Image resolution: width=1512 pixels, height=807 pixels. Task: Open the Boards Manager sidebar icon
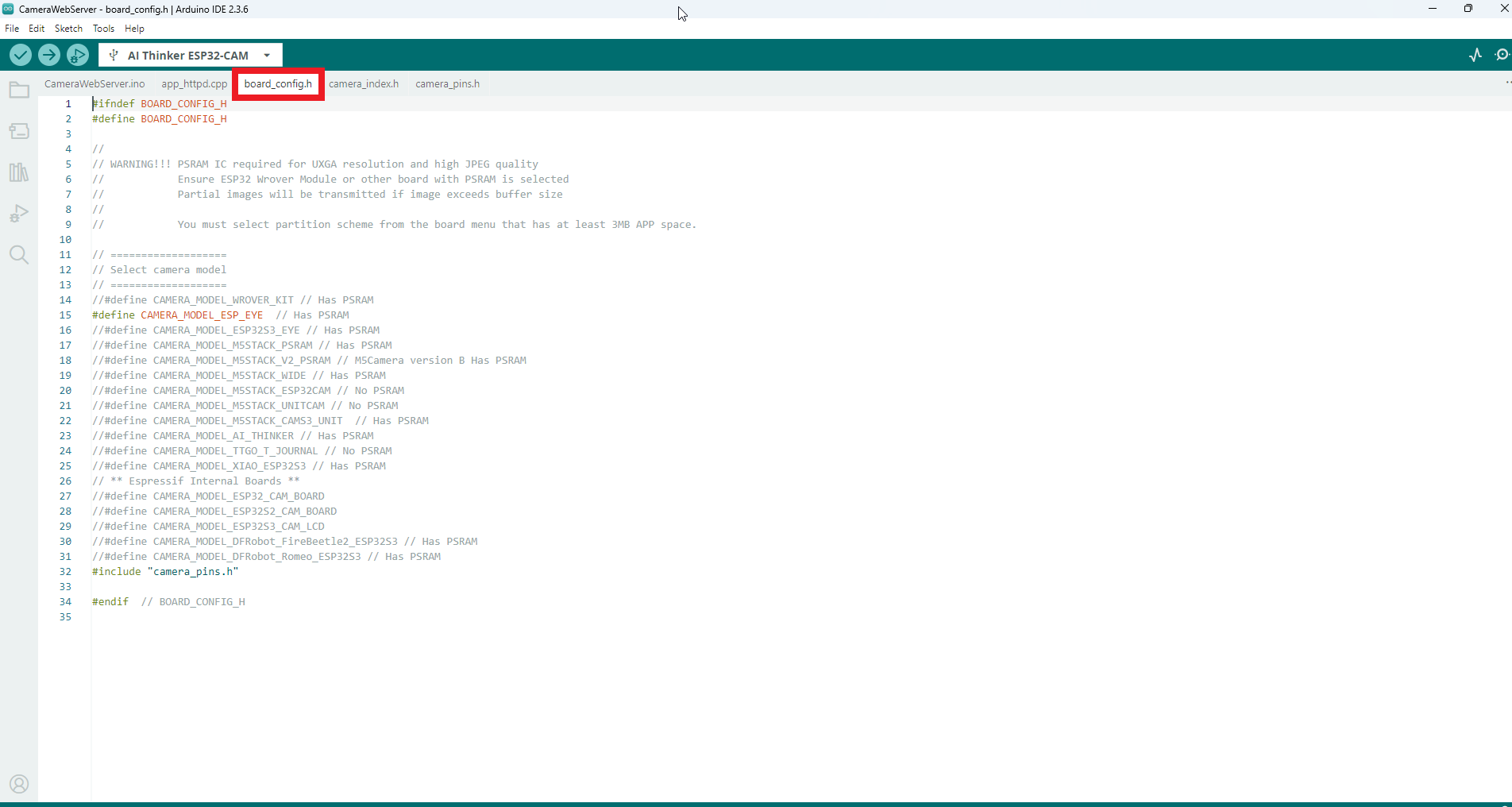tap(19, 131)
